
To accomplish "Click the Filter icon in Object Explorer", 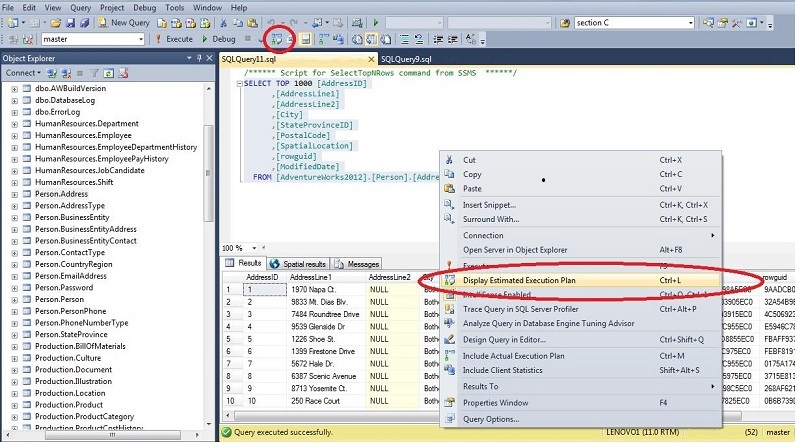I will [96, 73].
